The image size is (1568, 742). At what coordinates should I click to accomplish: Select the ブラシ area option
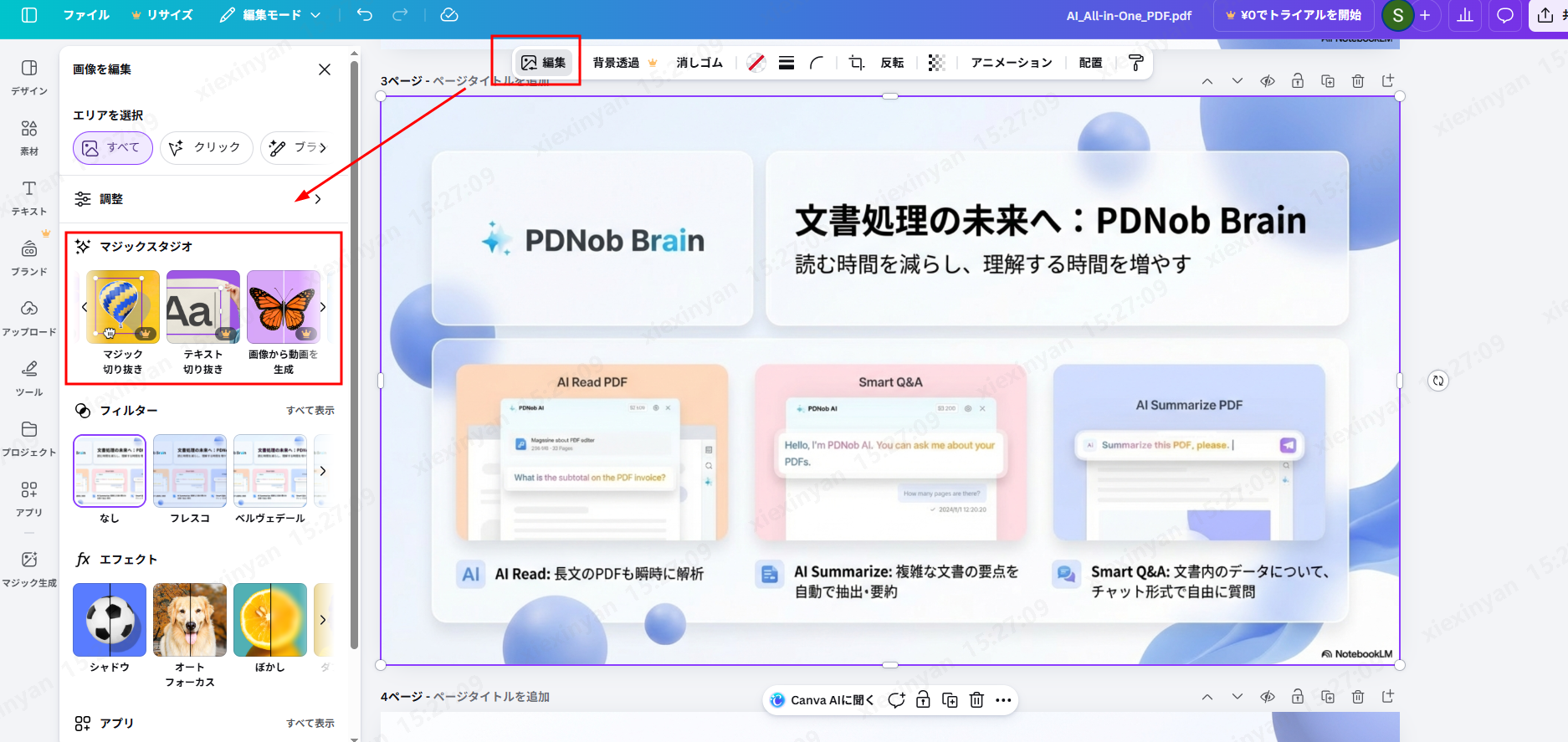tap(297, 148)
